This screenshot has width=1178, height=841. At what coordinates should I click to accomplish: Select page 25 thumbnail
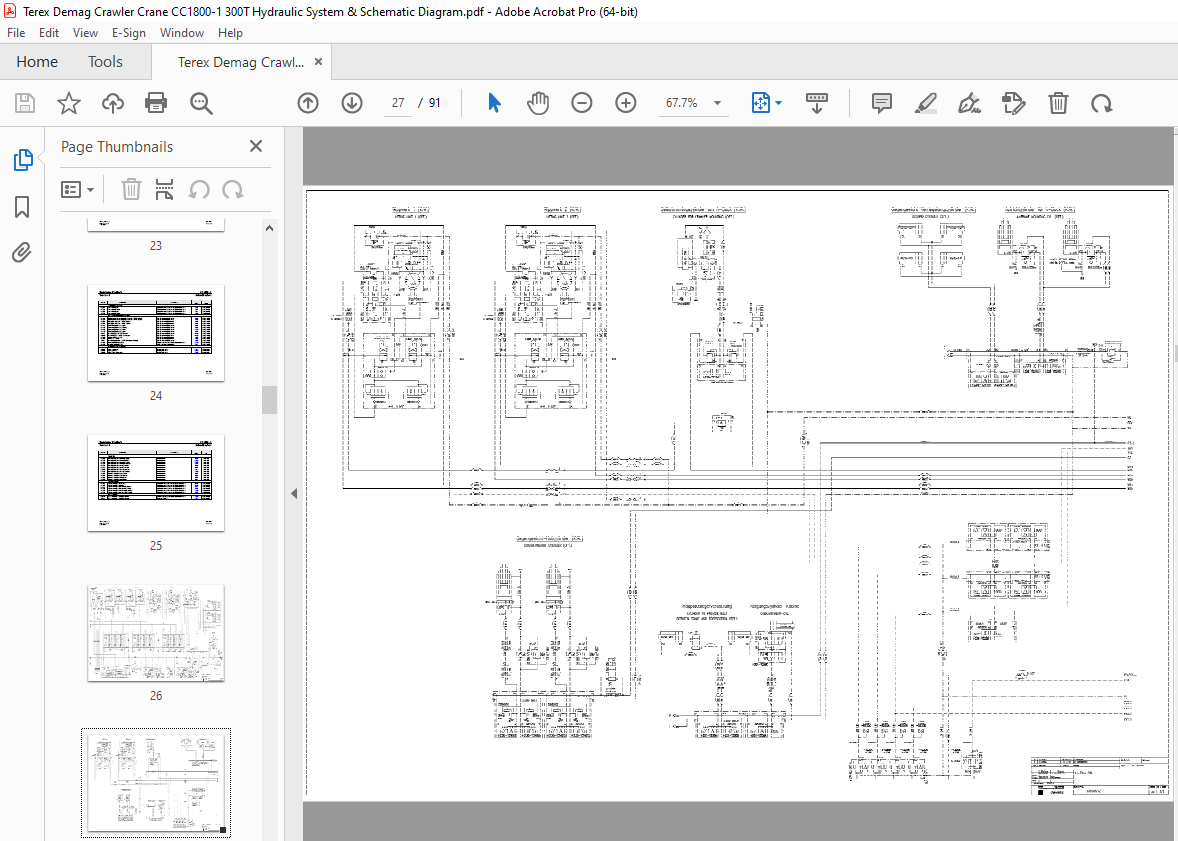(156, 483)
